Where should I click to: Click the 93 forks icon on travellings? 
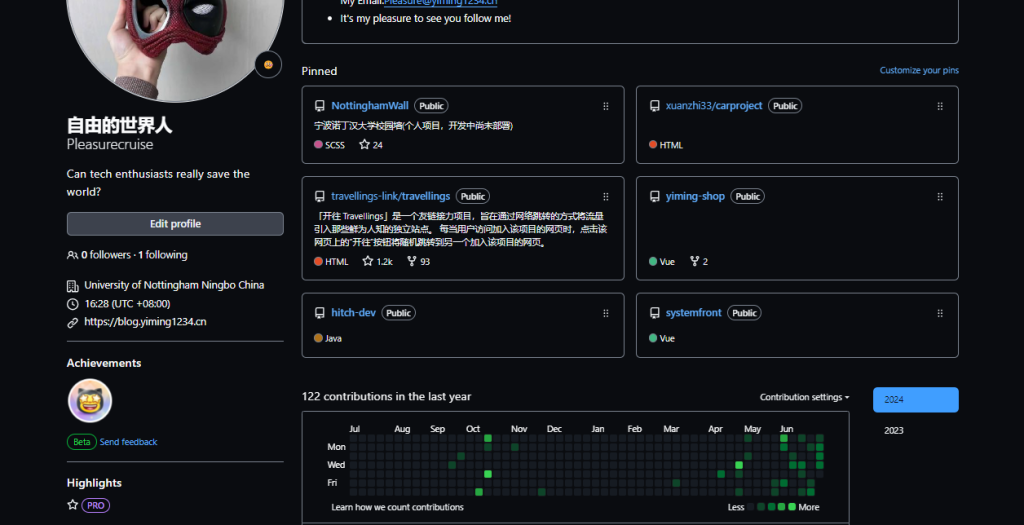[411, 261]
